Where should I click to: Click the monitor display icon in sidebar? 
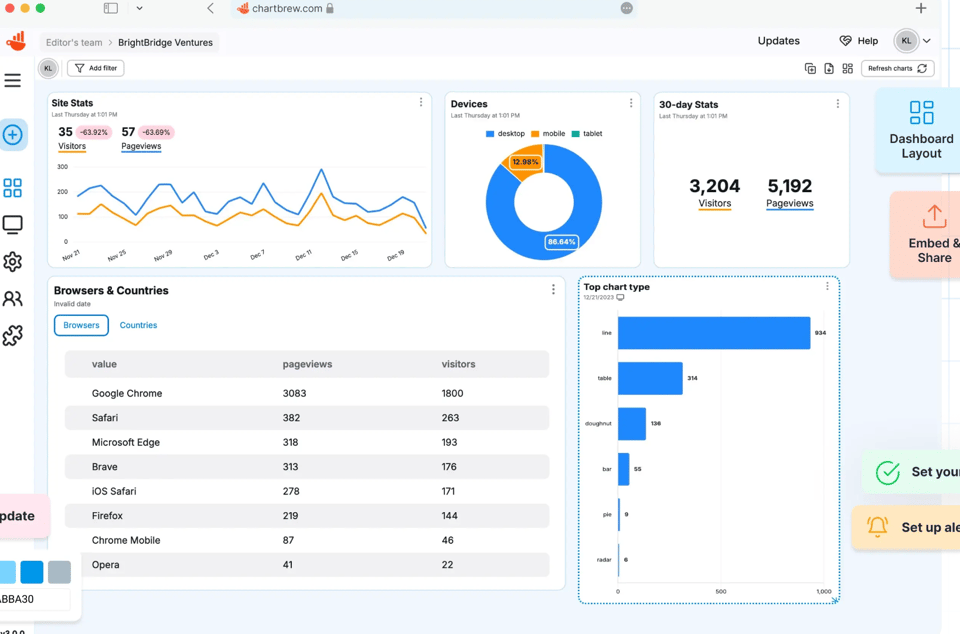point(13,225)
